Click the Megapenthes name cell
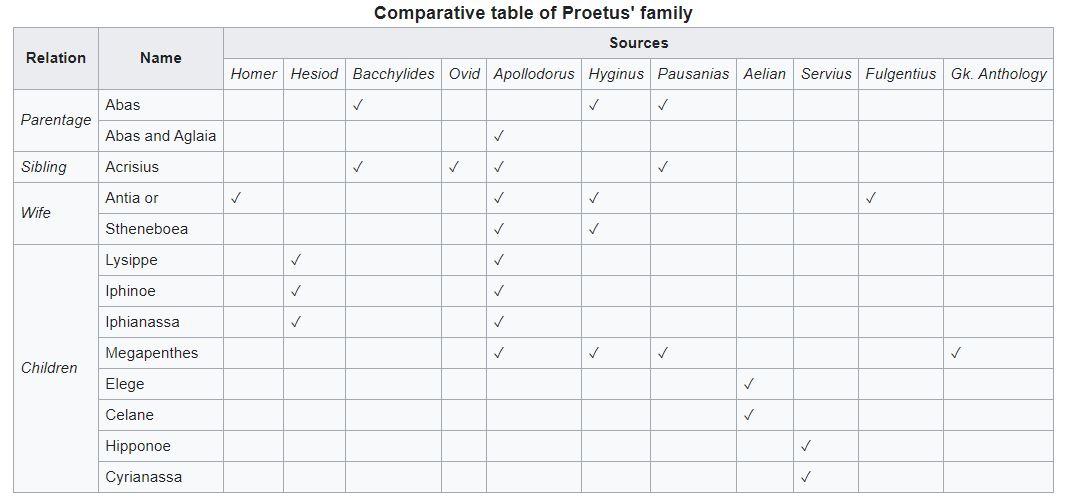 152,353
